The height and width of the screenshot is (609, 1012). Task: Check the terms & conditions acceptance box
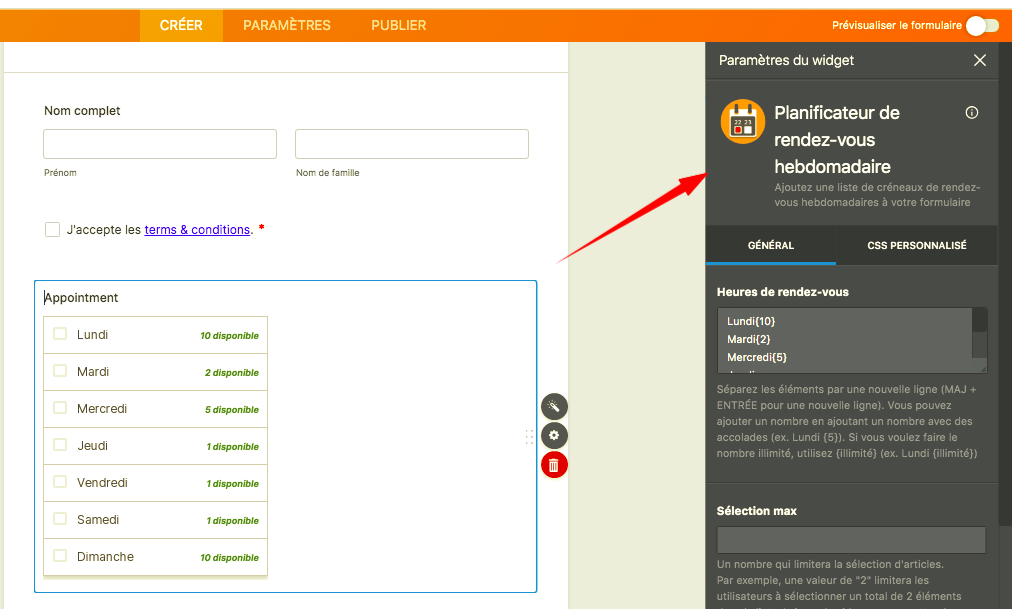(x=52, y=230)
